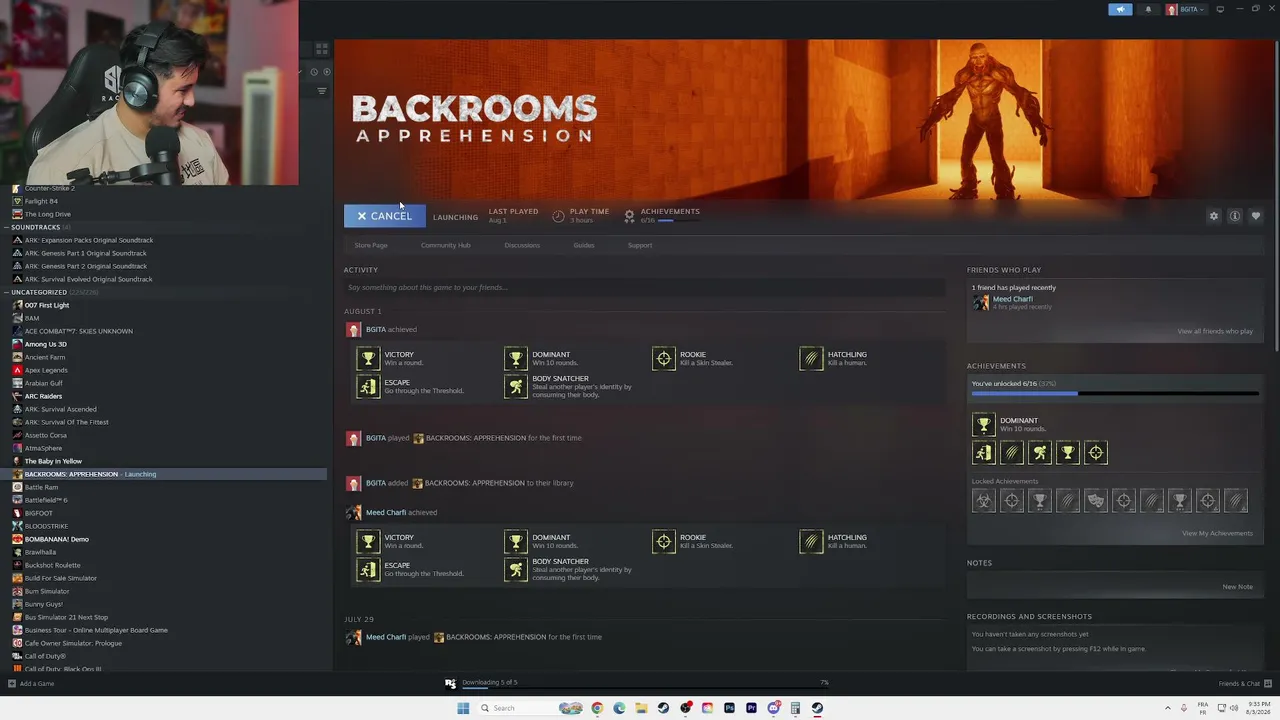Open the Discussions tab
The image size is (1280, 720).
tap(522, 245)
